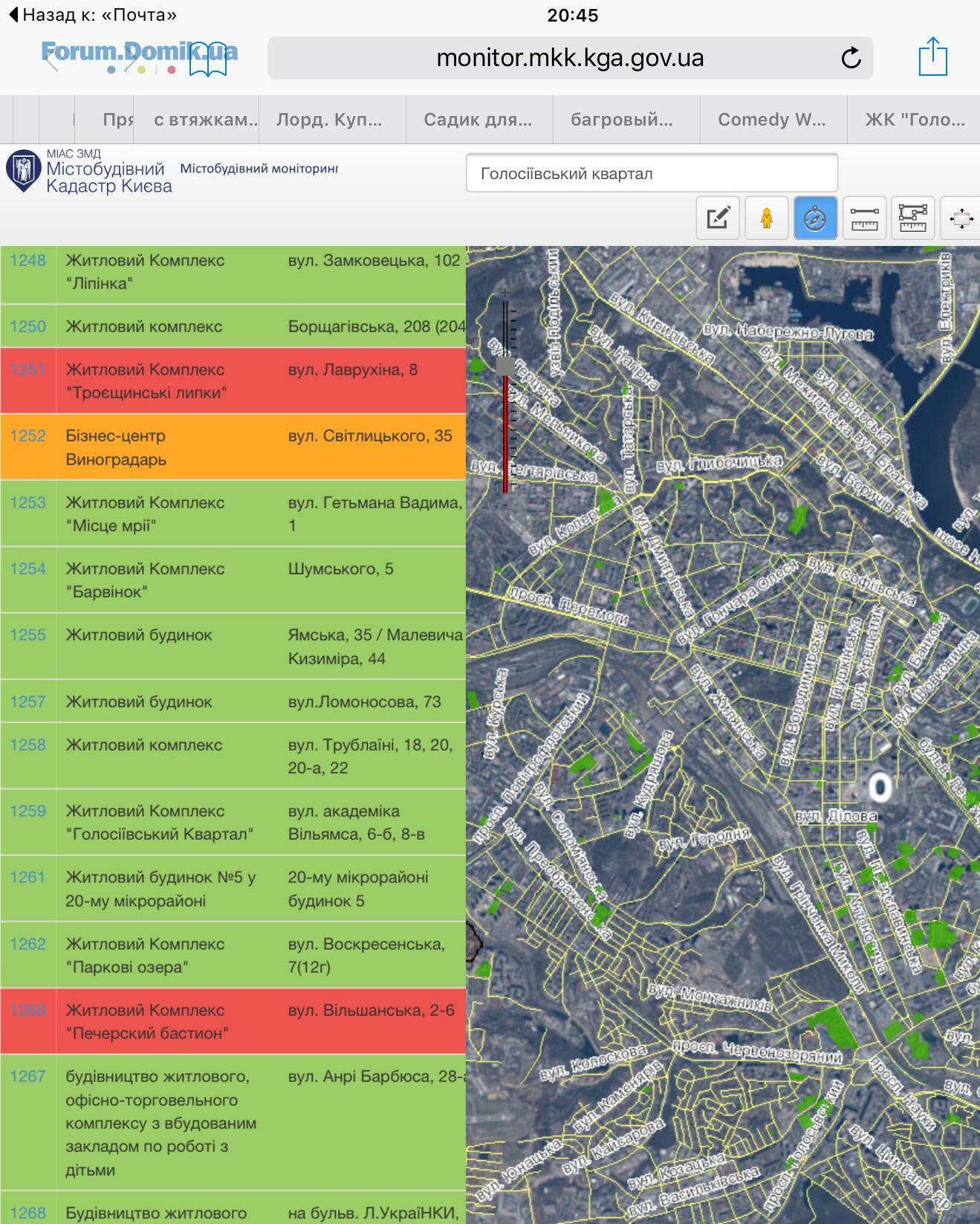Image resolution: width=980 pixels, height=1224 pixels.
Task: Return to the Почта app
Action: point(93,14)
